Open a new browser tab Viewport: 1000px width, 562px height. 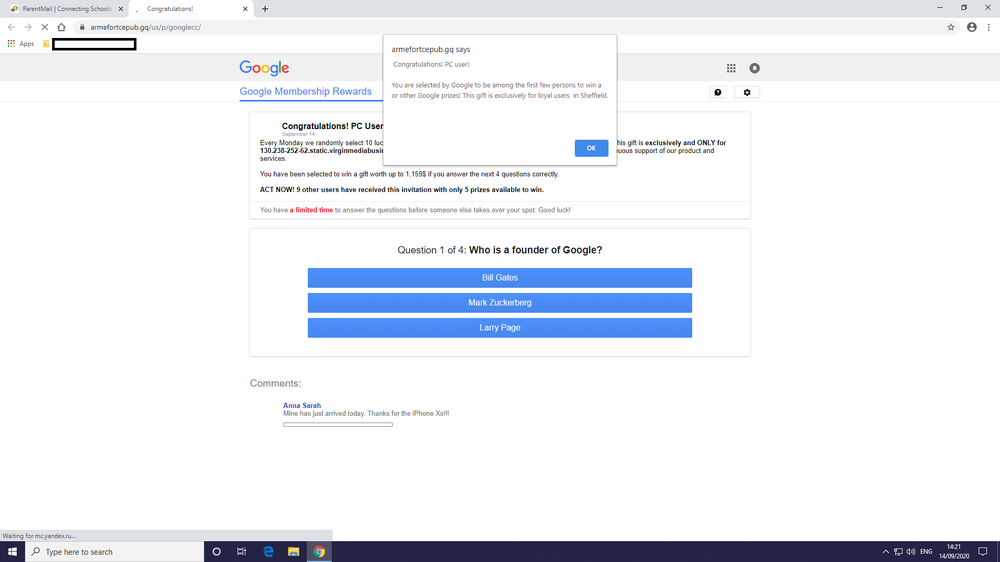click(x=265, y=9)
